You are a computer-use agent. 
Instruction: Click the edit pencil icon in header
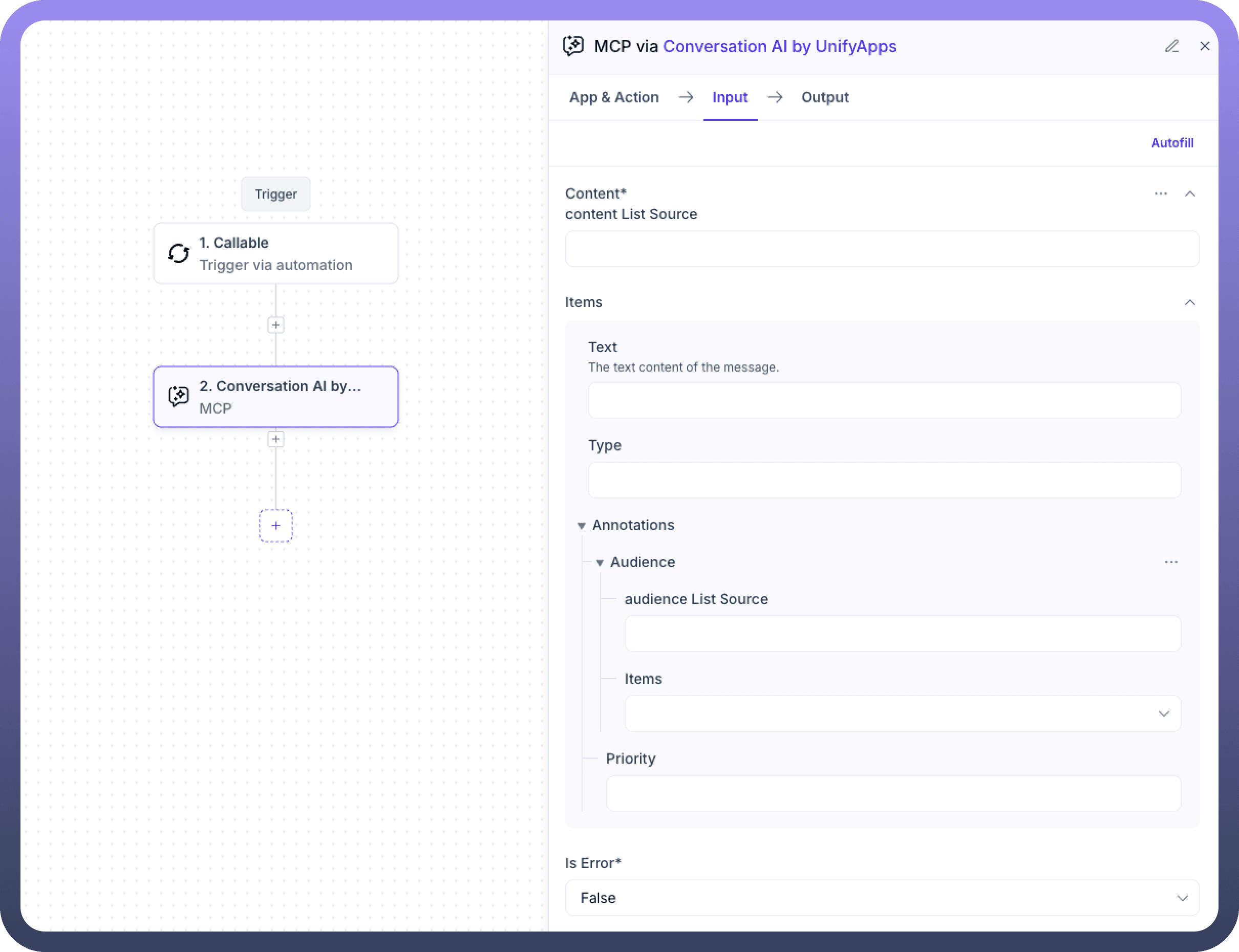point(1171,47)
